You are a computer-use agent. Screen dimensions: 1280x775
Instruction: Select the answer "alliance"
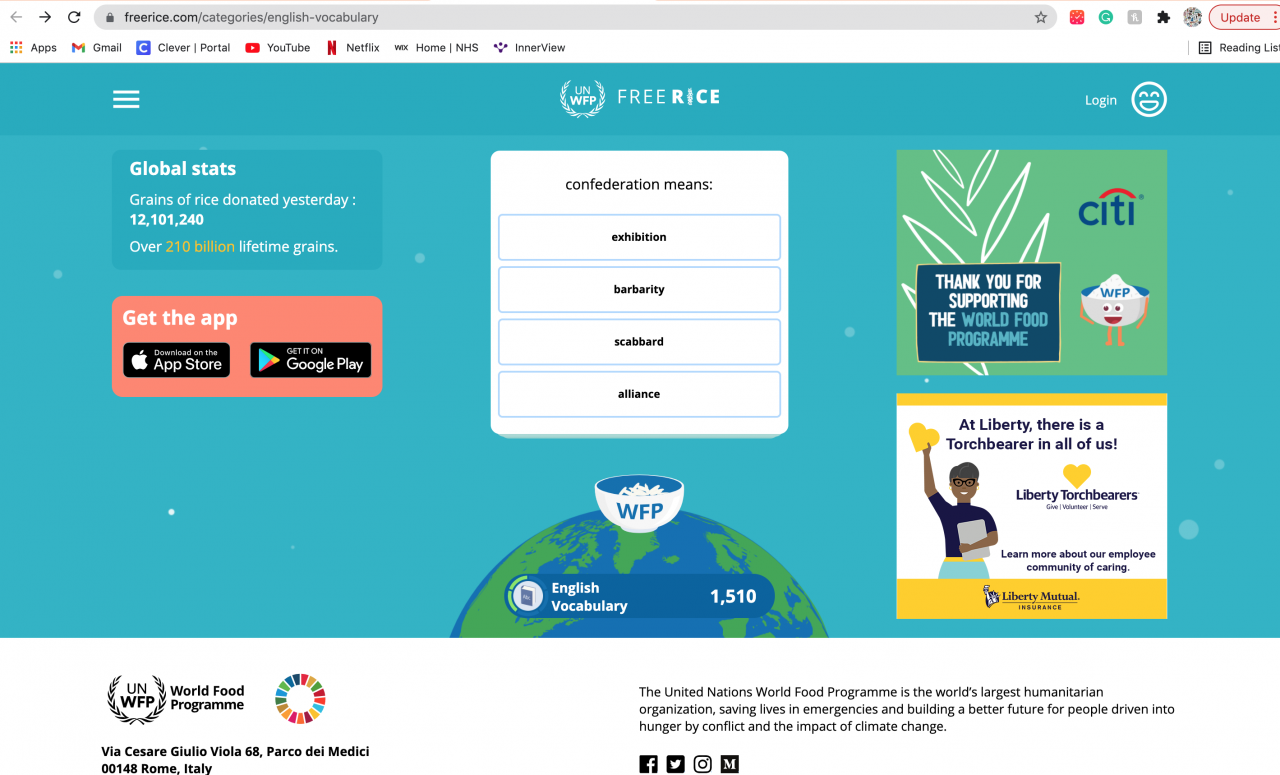tap(639, 394)
